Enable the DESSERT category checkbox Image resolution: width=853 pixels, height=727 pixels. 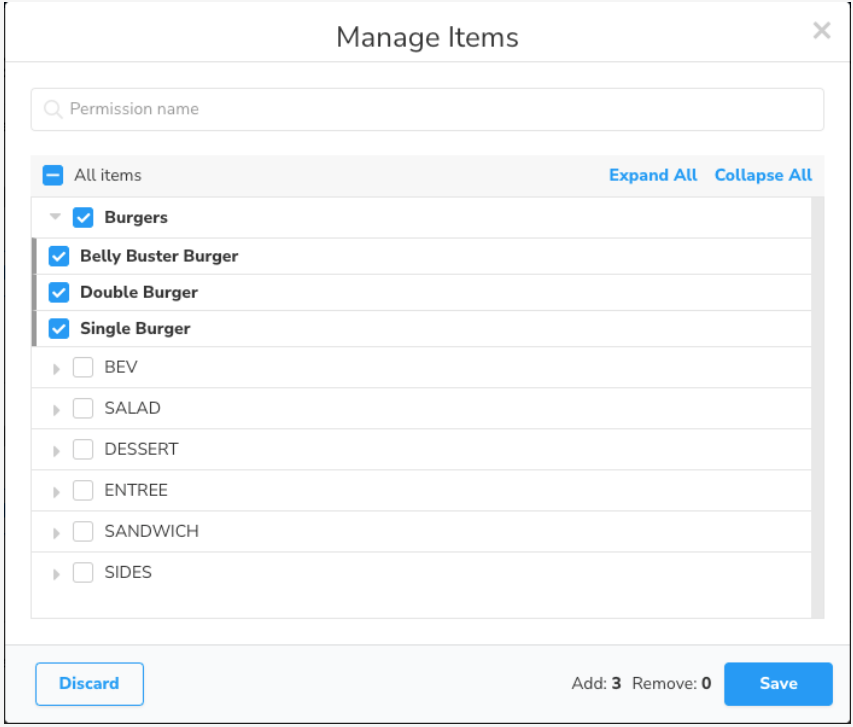pos(83,449)
